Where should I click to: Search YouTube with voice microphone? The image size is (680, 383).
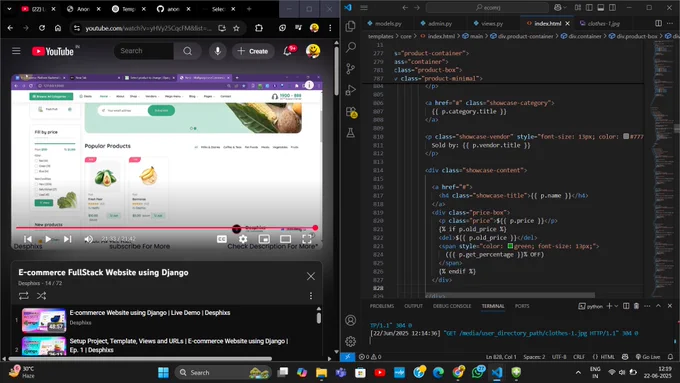point(218,51)
